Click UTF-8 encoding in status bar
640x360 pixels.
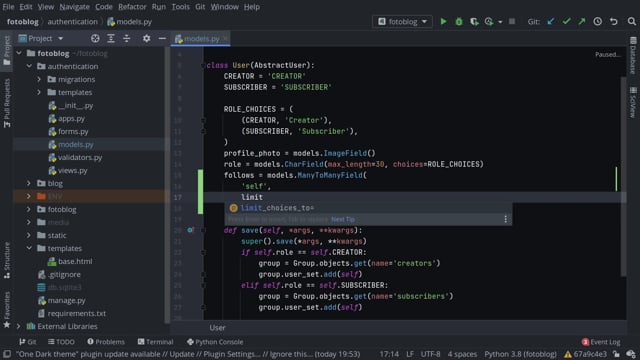coord(430,354)
